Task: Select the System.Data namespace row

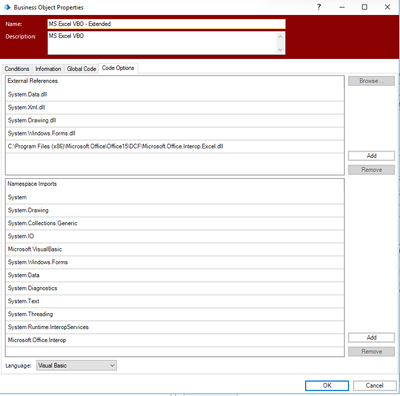Action: coord(175,275)
